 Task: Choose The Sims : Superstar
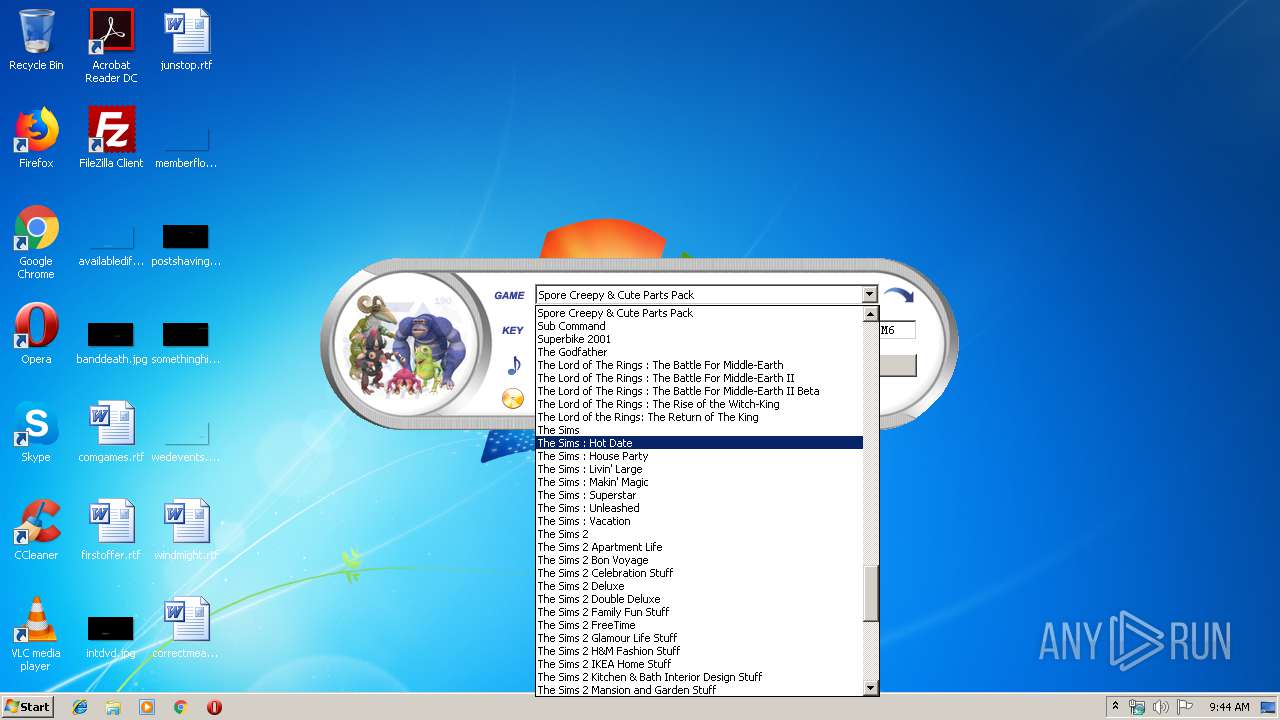(x=699, y=495)
